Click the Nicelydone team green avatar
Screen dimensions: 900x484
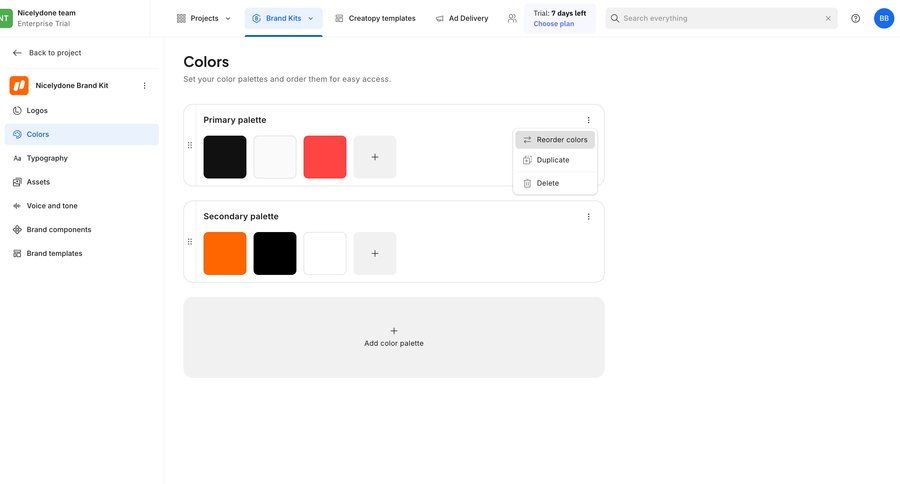[x=6, y=18]
